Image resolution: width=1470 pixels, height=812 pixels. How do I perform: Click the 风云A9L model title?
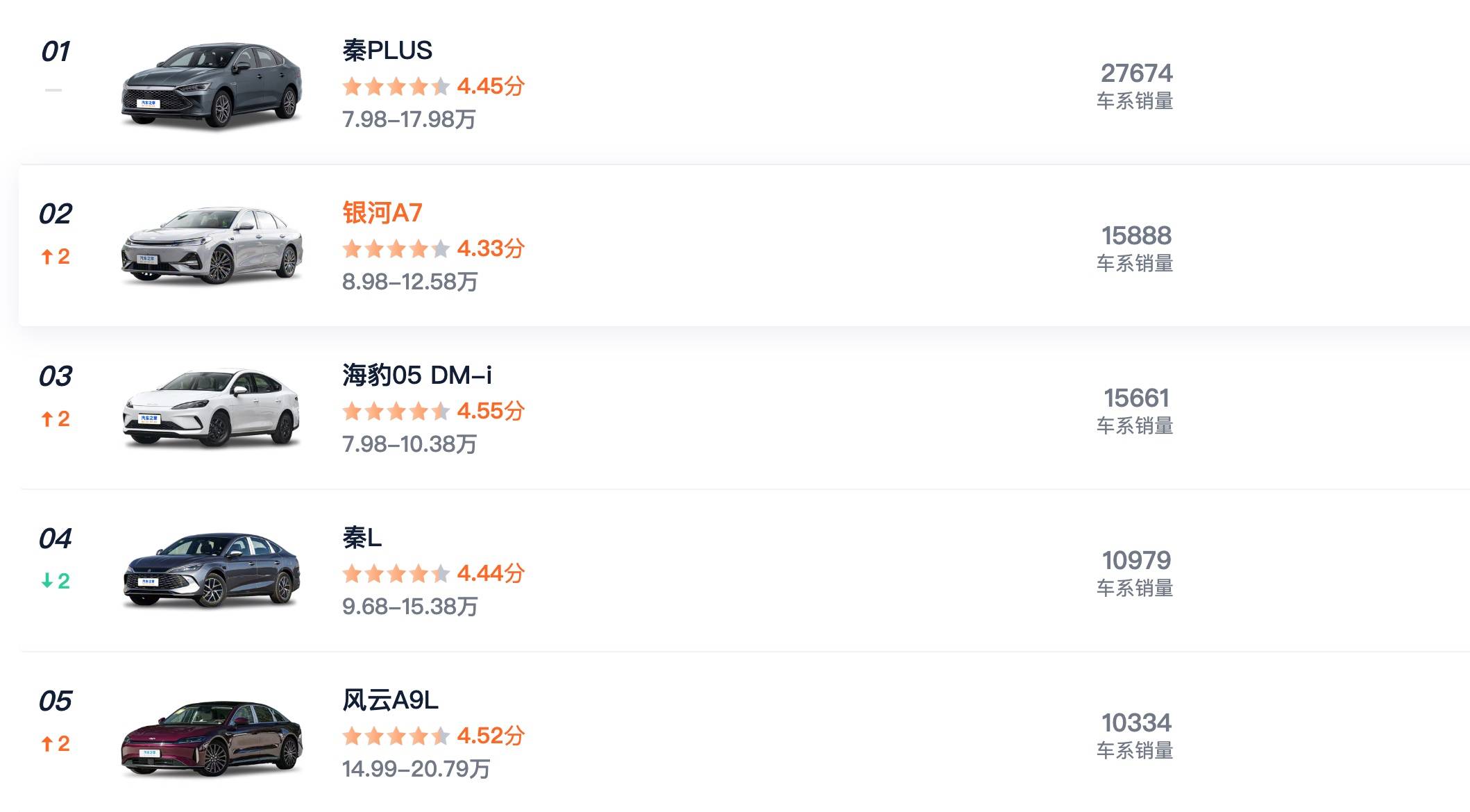pos(390,700)
